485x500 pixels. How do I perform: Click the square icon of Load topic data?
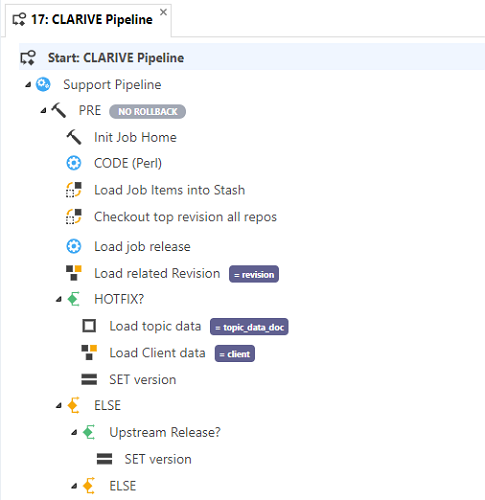coord(89,326)
